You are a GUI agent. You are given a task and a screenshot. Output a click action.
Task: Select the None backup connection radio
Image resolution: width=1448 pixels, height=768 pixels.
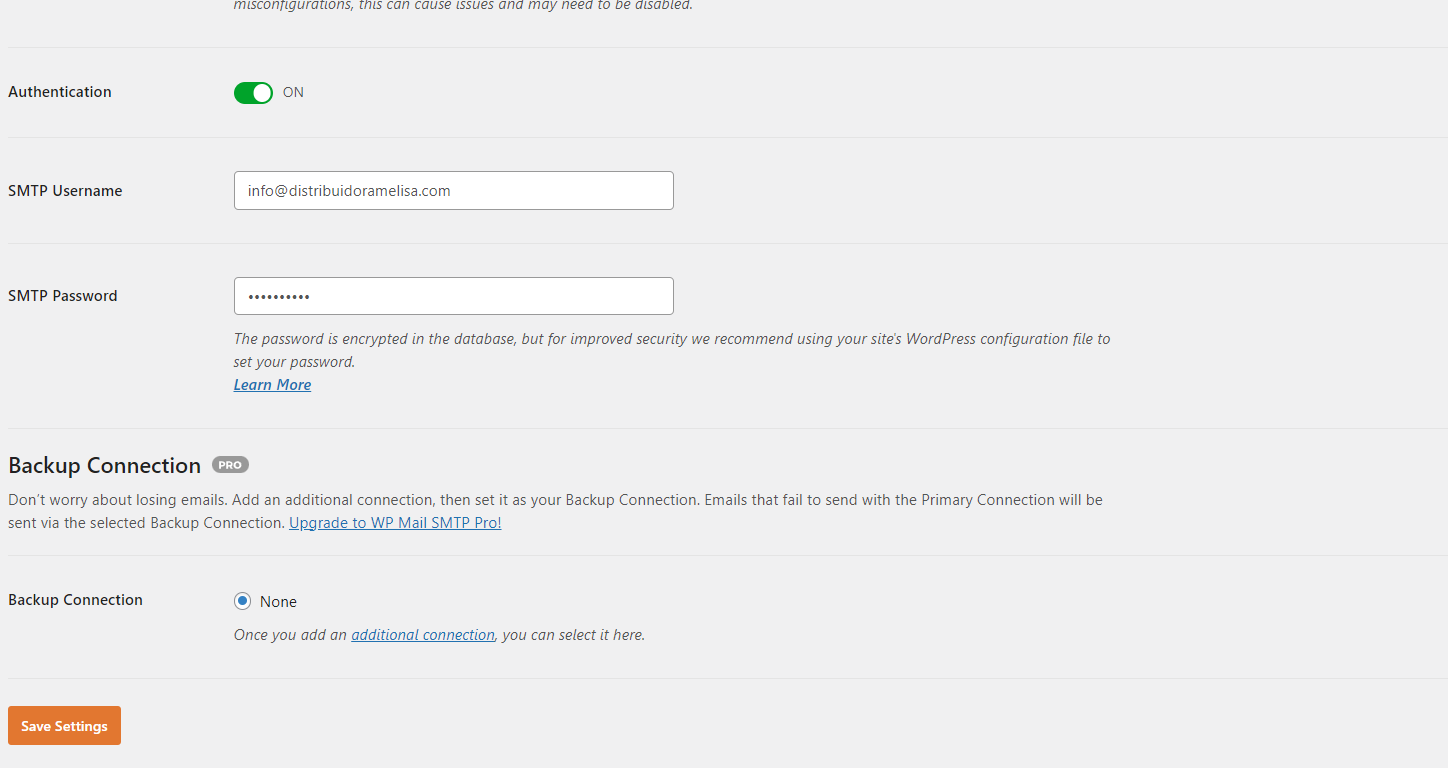[x=242, y=601]
